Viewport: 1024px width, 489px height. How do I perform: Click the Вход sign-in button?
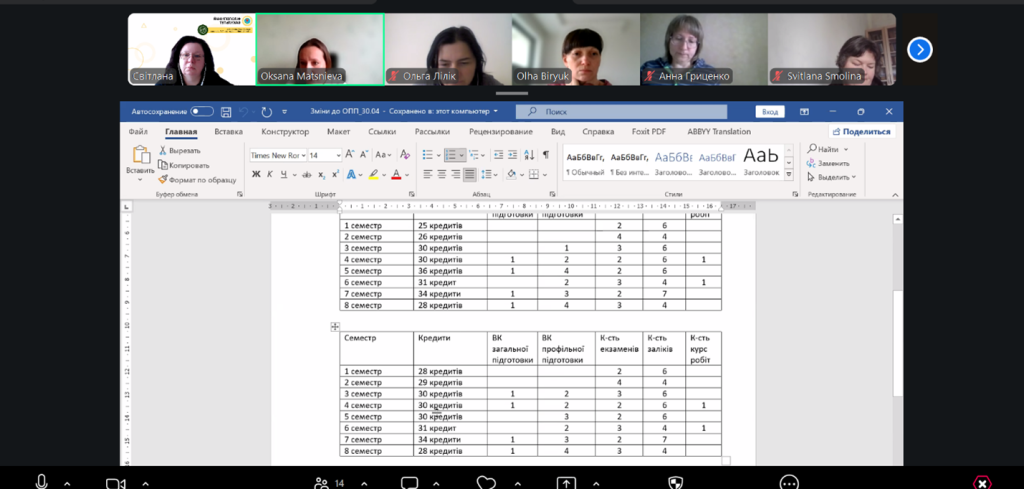(770, 112)
